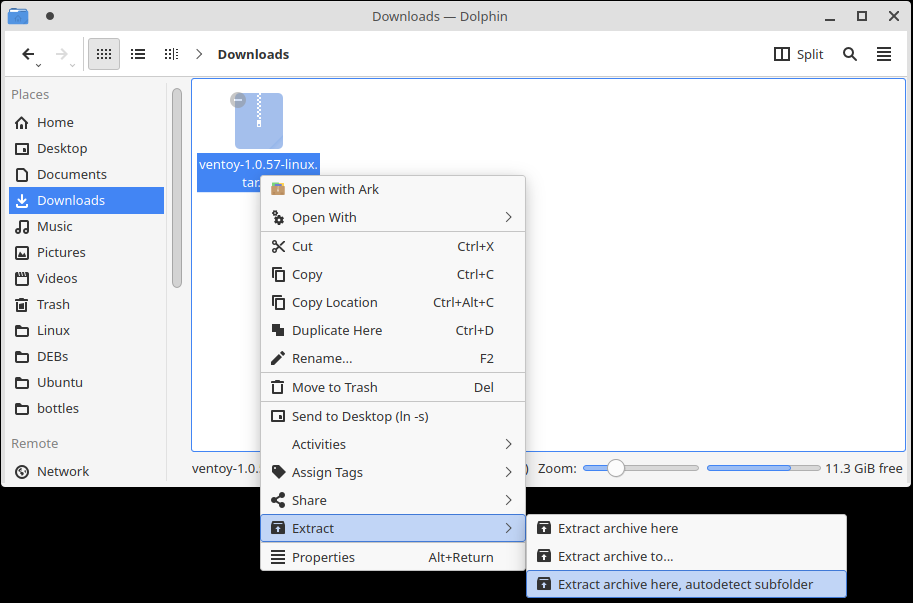The image size is (913, 603).
Task: Open forward history dropdown arrow
Action: click(72, 65)
